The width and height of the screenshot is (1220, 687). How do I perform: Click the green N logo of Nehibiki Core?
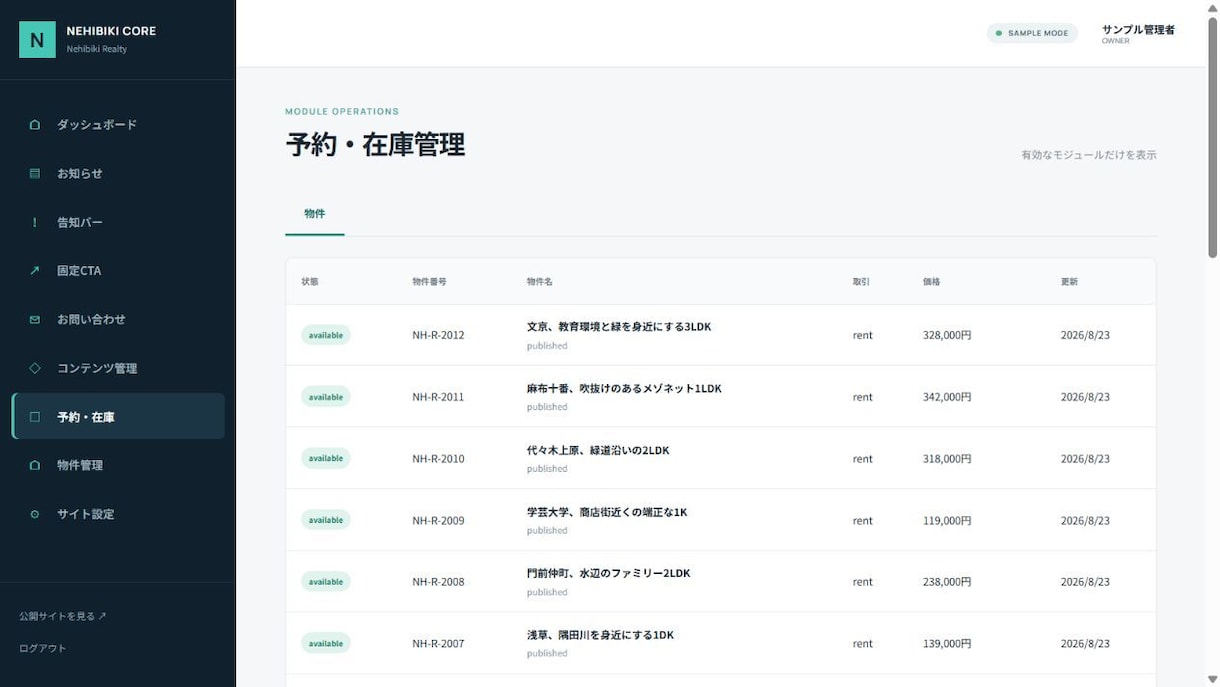[37, 39]
